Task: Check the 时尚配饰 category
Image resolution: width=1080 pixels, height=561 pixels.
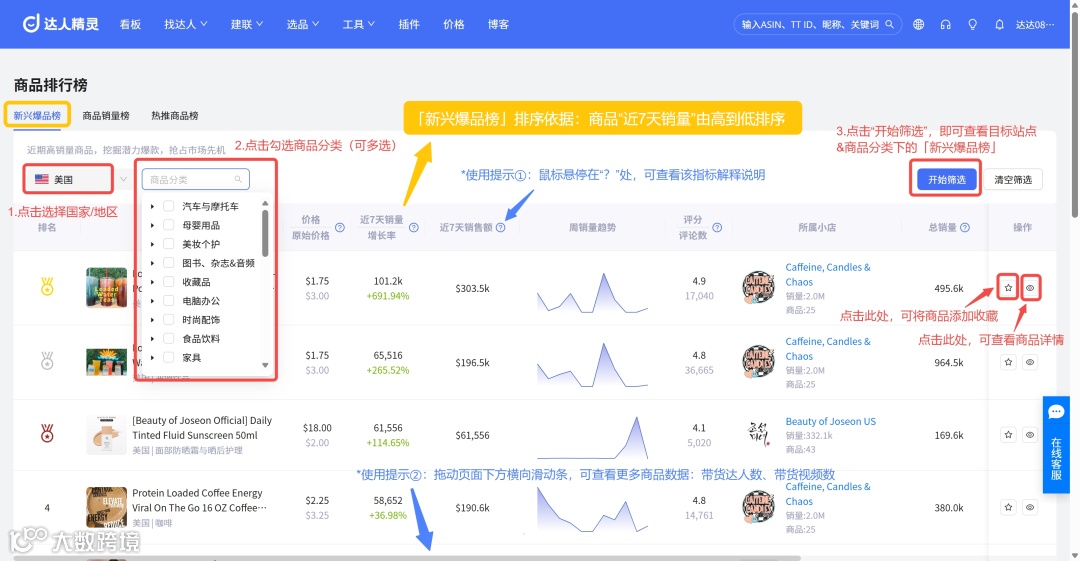Action: coord(168,320)
